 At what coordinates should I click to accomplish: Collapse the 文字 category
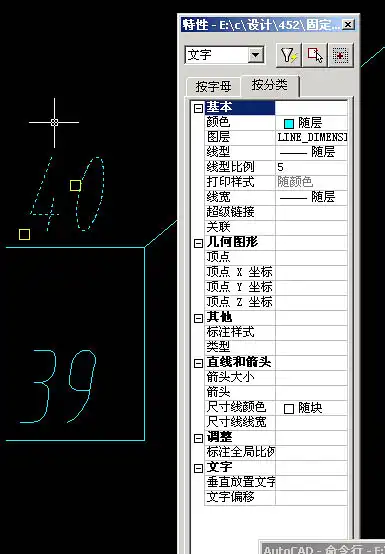[199, 468]
